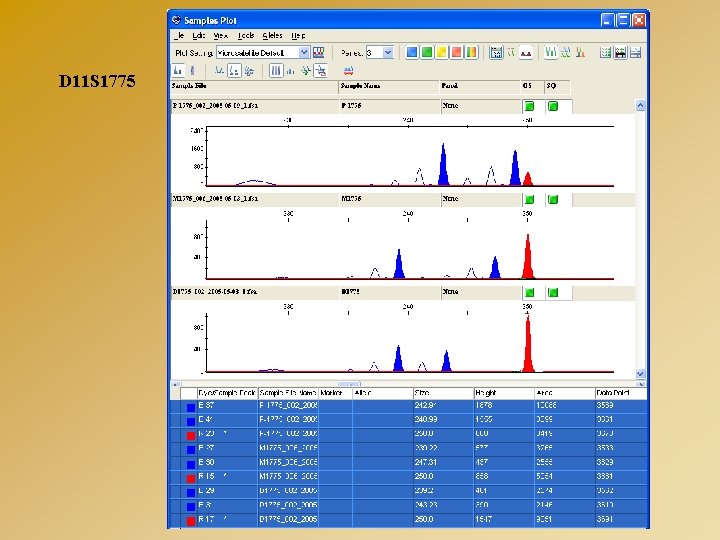Click the highlighted blue peaks icon in second toolbar

click(234, 71)
